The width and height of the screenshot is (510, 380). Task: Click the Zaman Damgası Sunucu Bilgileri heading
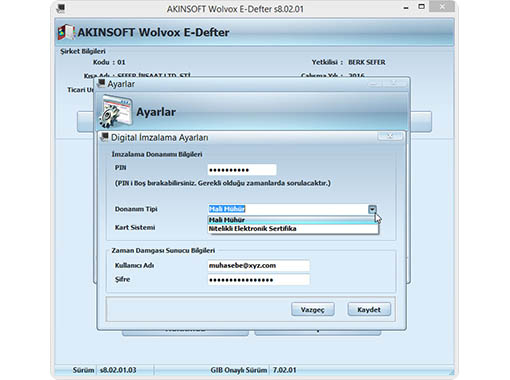163,250
